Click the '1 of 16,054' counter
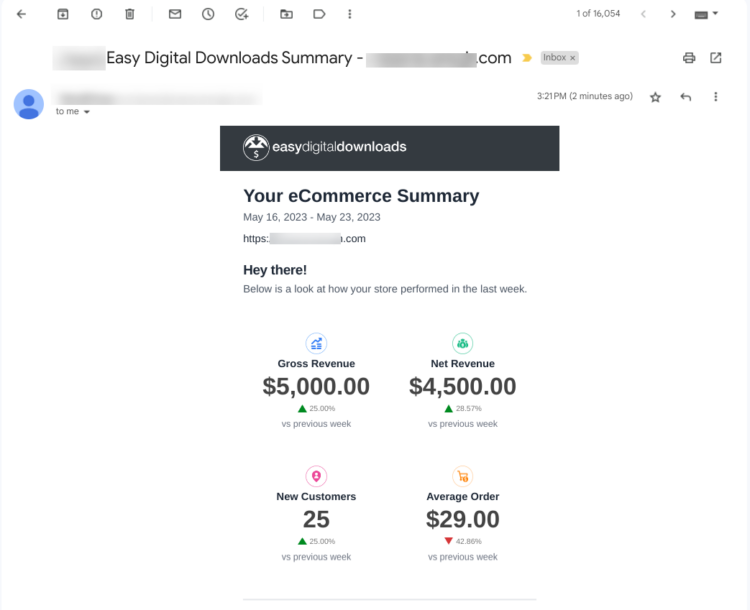The image size is (750, 610). [x=598, y=14]
